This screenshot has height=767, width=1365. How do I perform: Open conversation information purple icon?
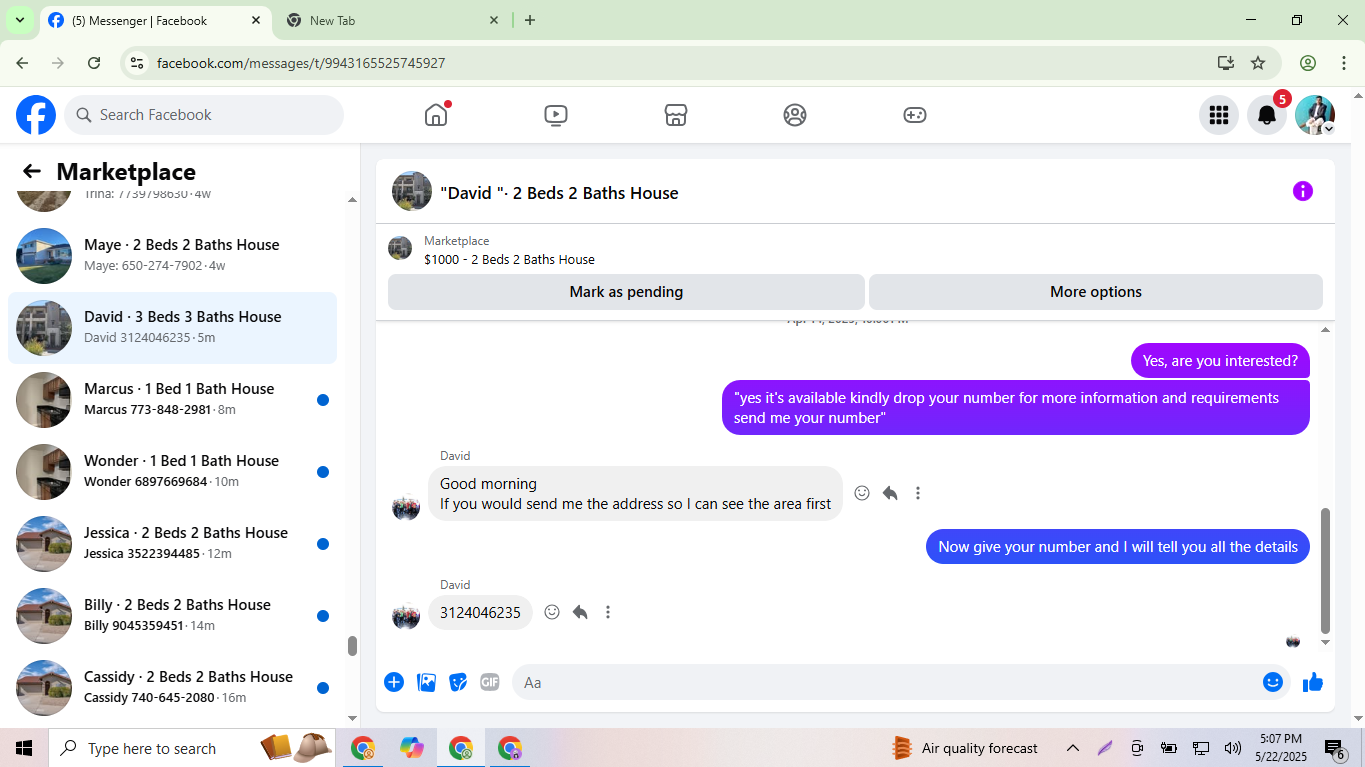(x=1303, y=191)
